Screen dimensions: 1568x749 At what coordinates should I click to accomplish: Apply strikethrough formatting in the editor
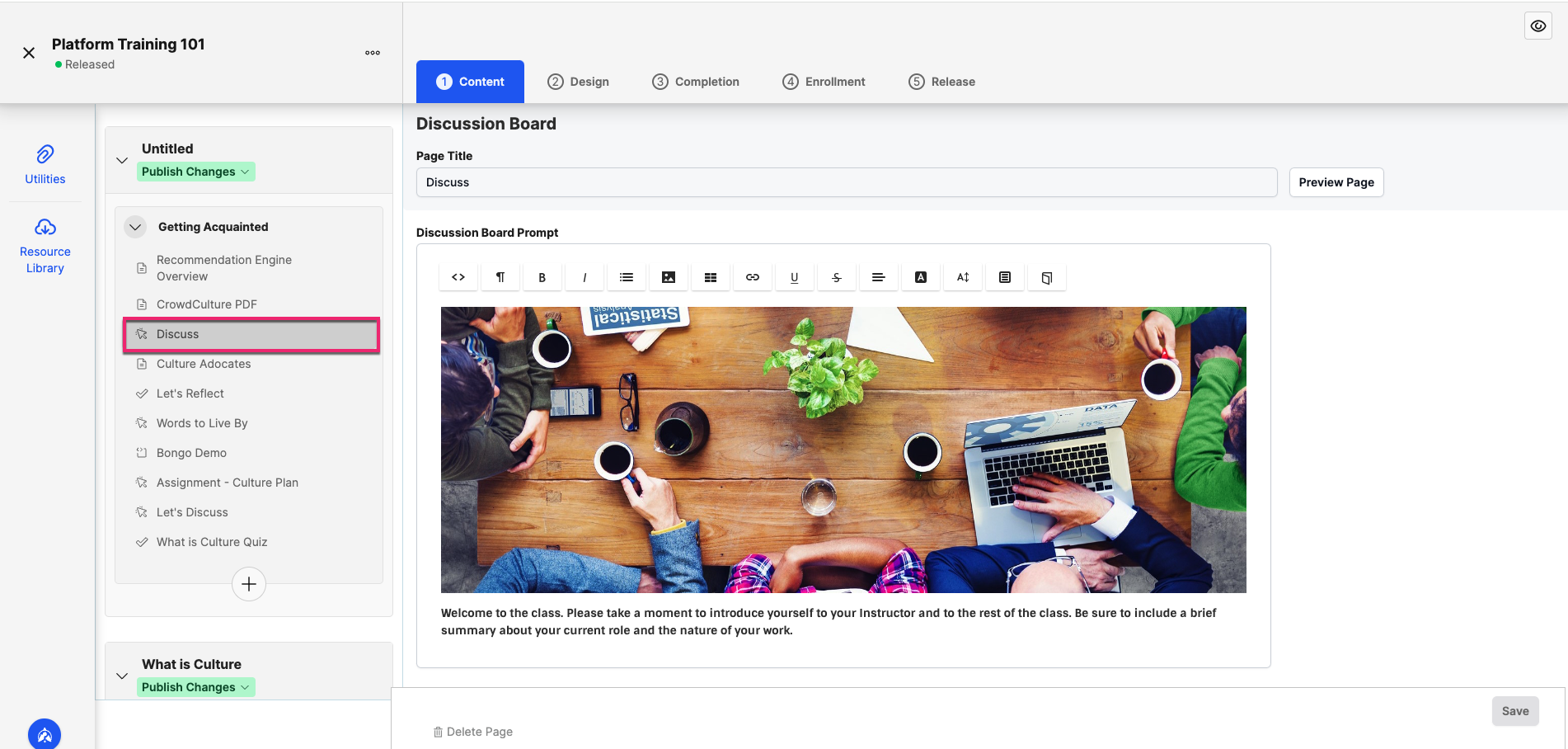click(x=836, y=277)
